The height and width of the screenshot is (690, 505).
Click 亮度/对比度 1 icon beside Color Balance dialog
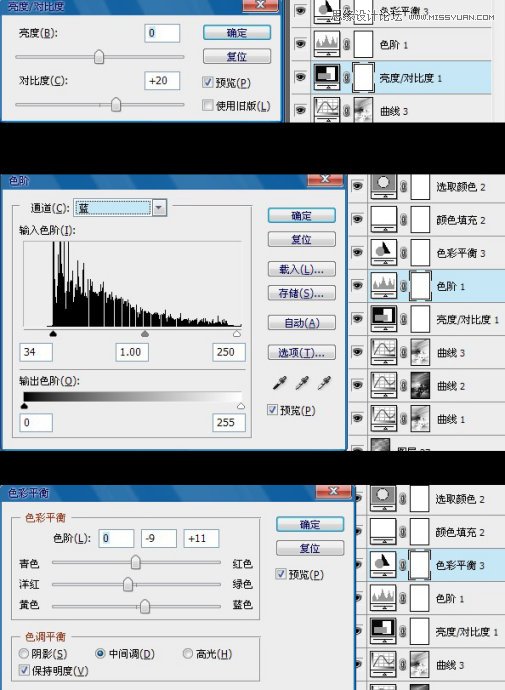pos(383,631)
